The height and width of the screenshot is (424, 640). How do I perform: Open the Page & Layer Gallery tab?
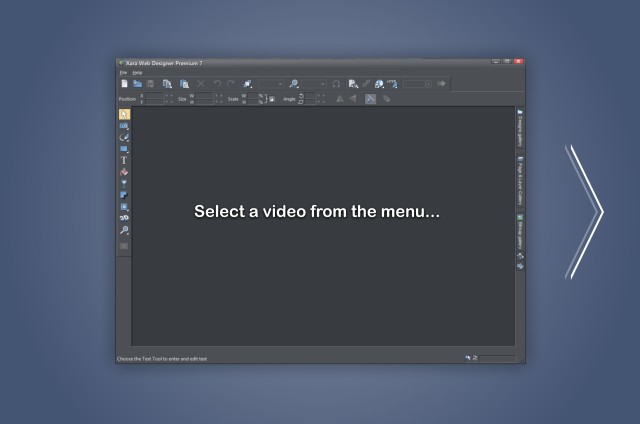tap(520, 180)
